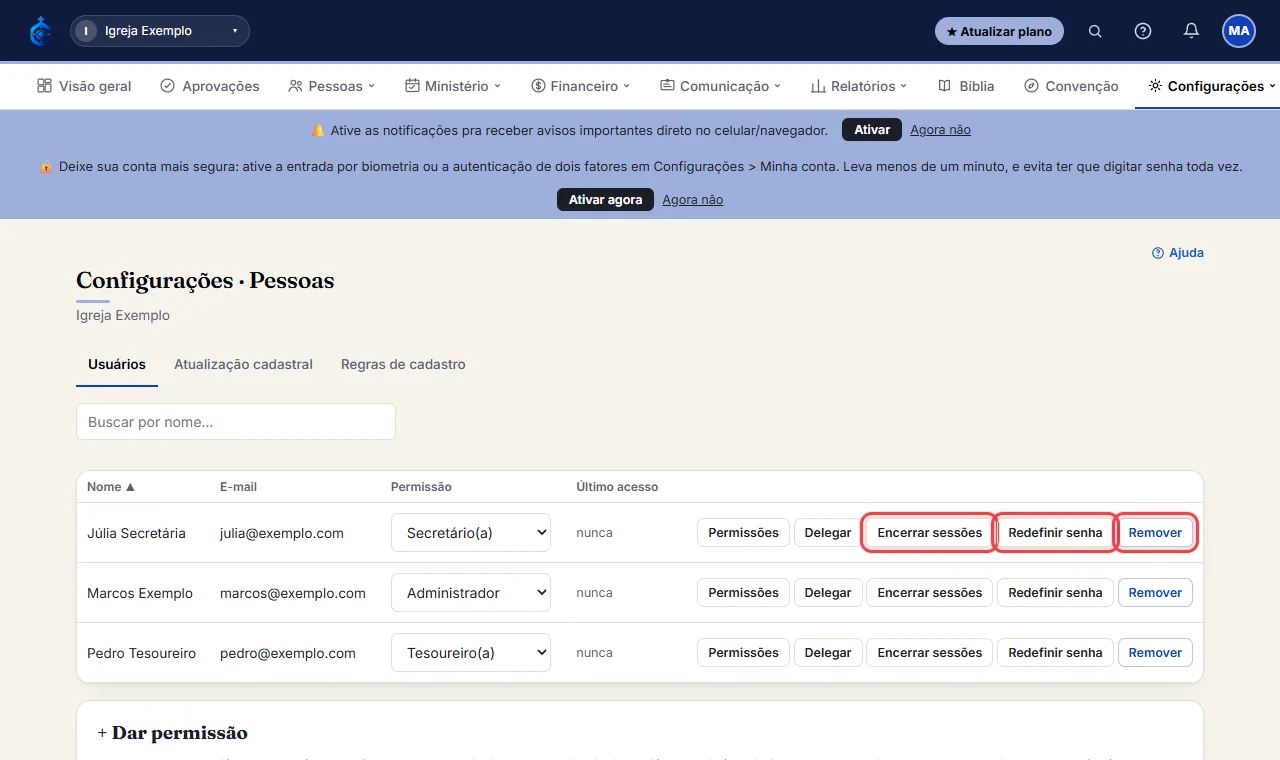Screen dimensions: 1280x760
Task: Expand the Comunicação menu
Action: 720,86
